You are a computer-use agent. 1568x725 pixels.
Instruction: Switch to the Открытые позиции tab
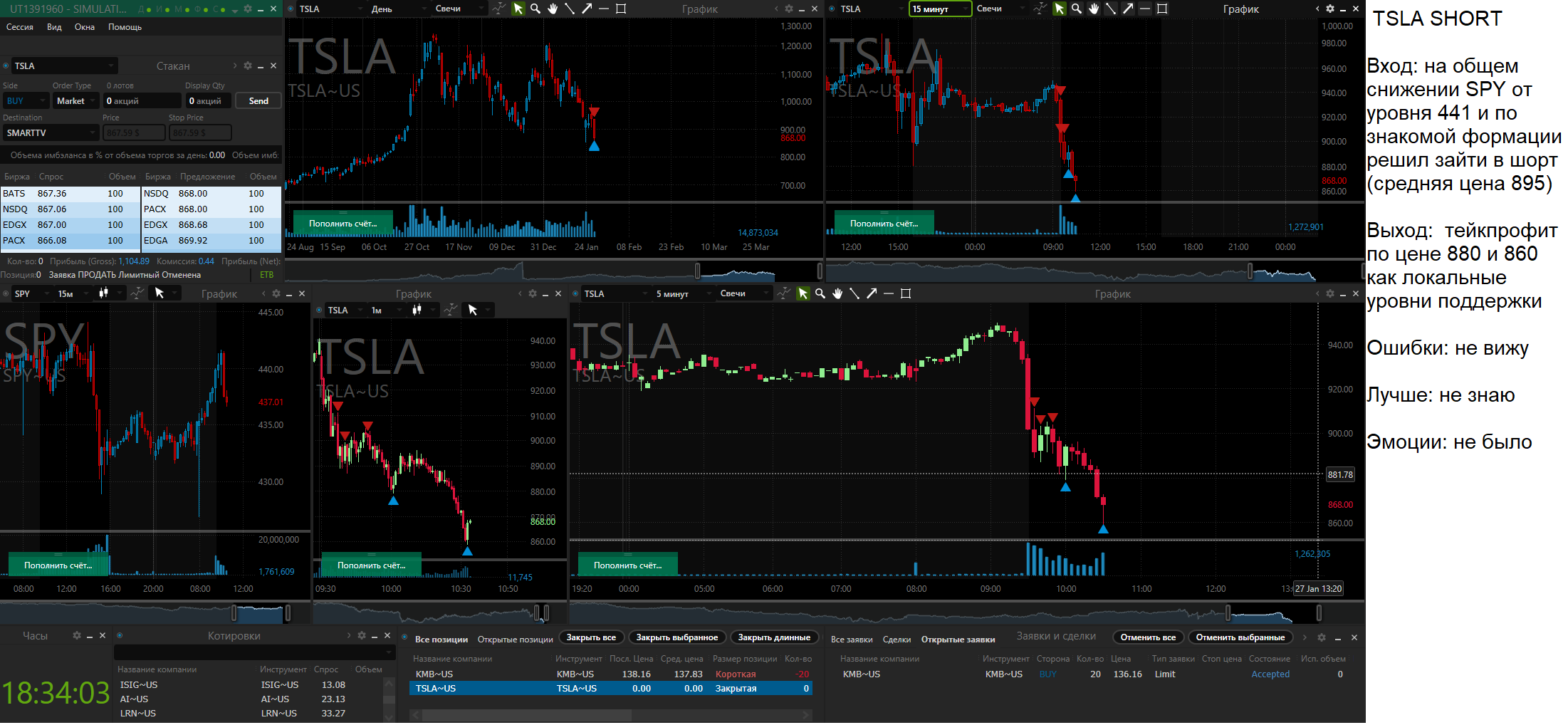pyautogui.click(x=515, y=640)
